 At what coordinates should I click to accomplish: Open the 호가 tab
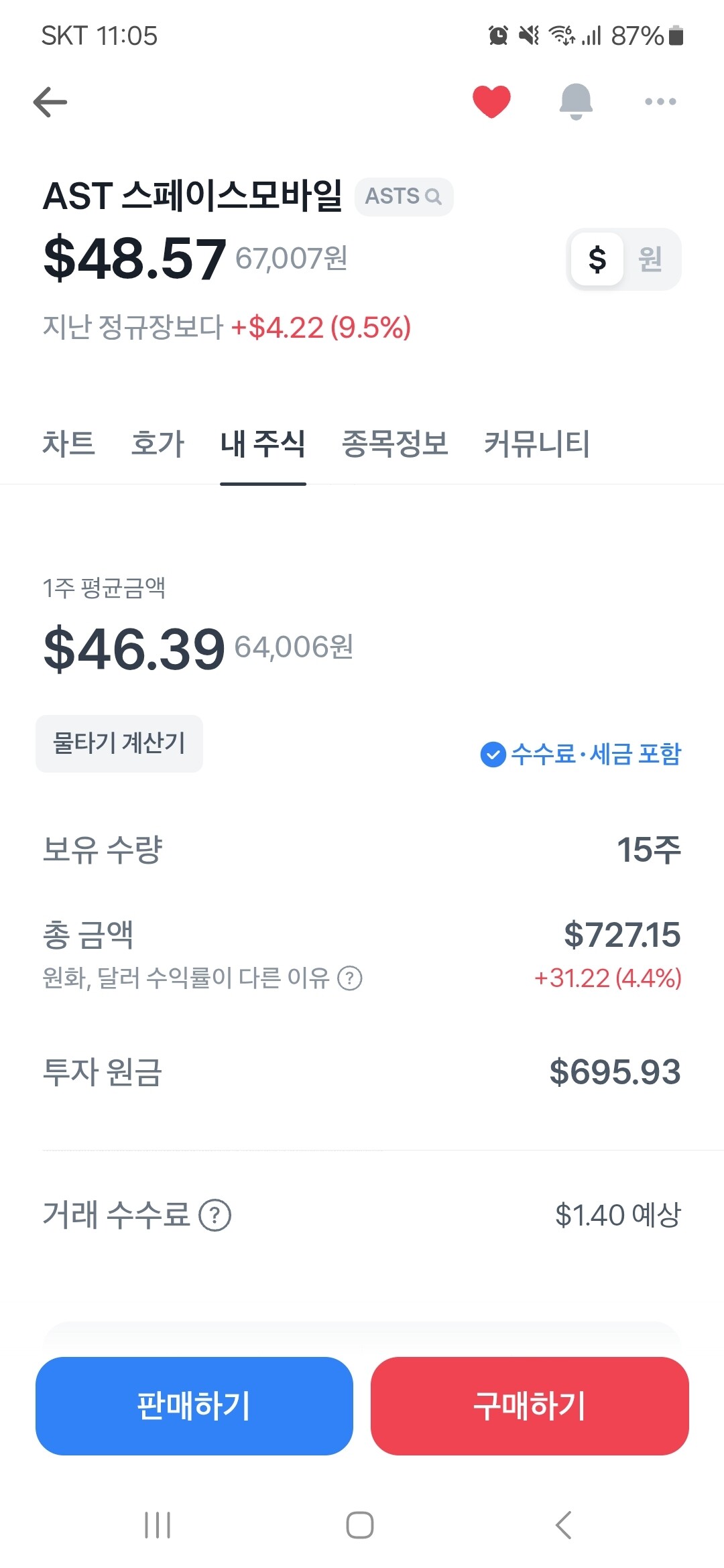pos(158,444)
